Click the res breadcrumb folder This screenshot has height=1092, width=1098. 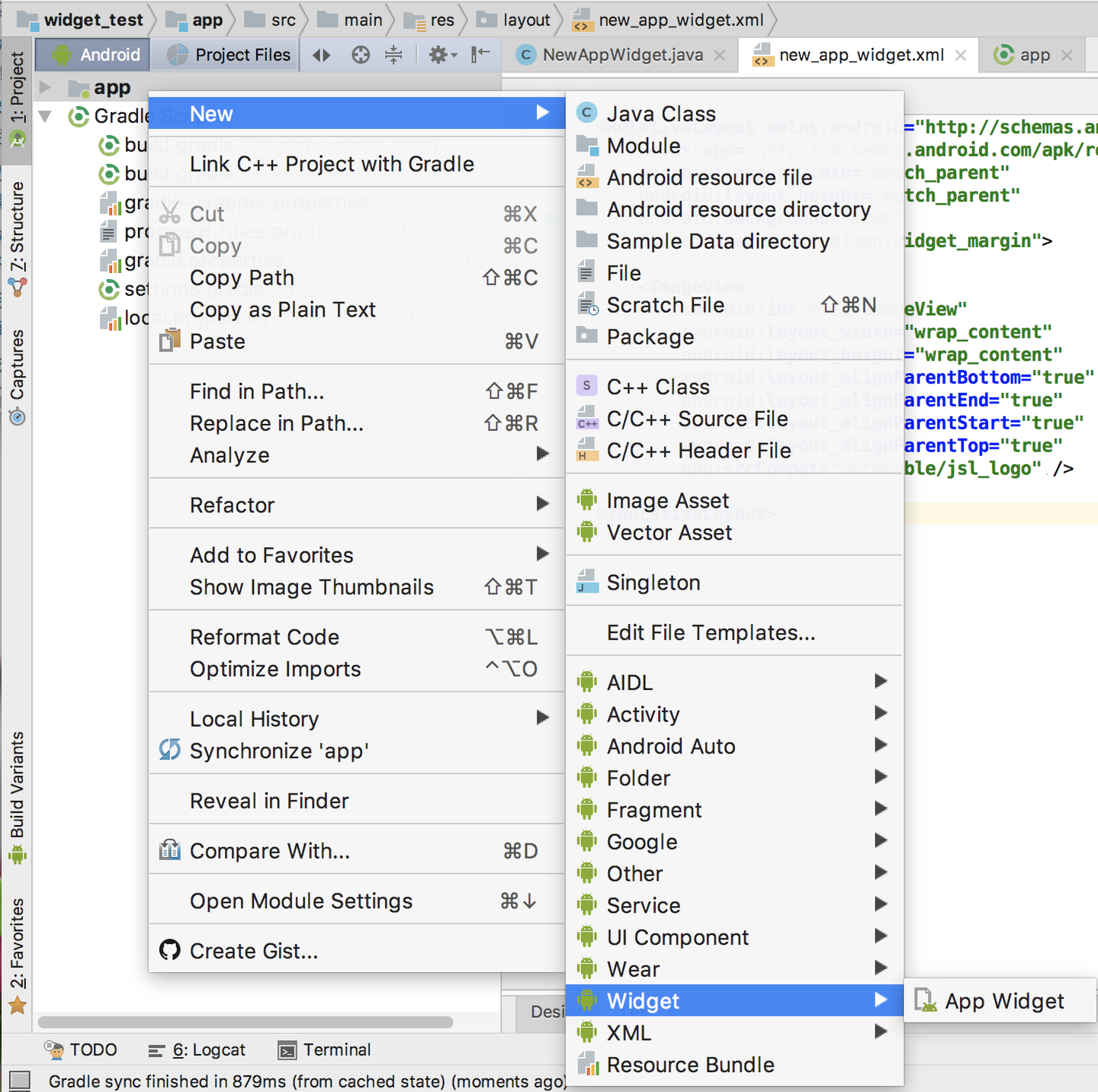pos(429,20)
